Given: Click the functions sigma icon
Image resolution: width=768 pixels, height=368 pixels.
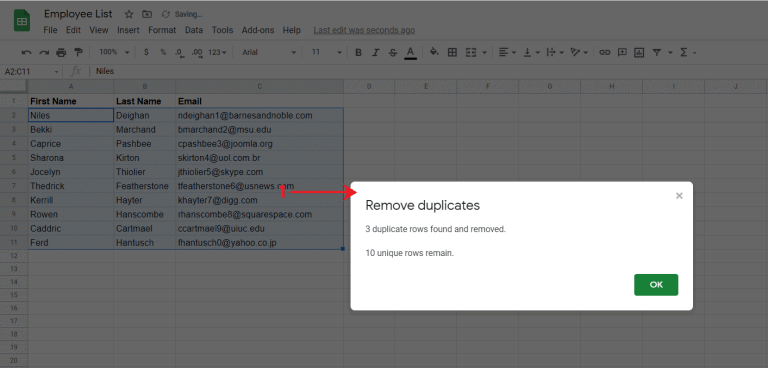Looking at the screenshot, I should pos(684,52).
